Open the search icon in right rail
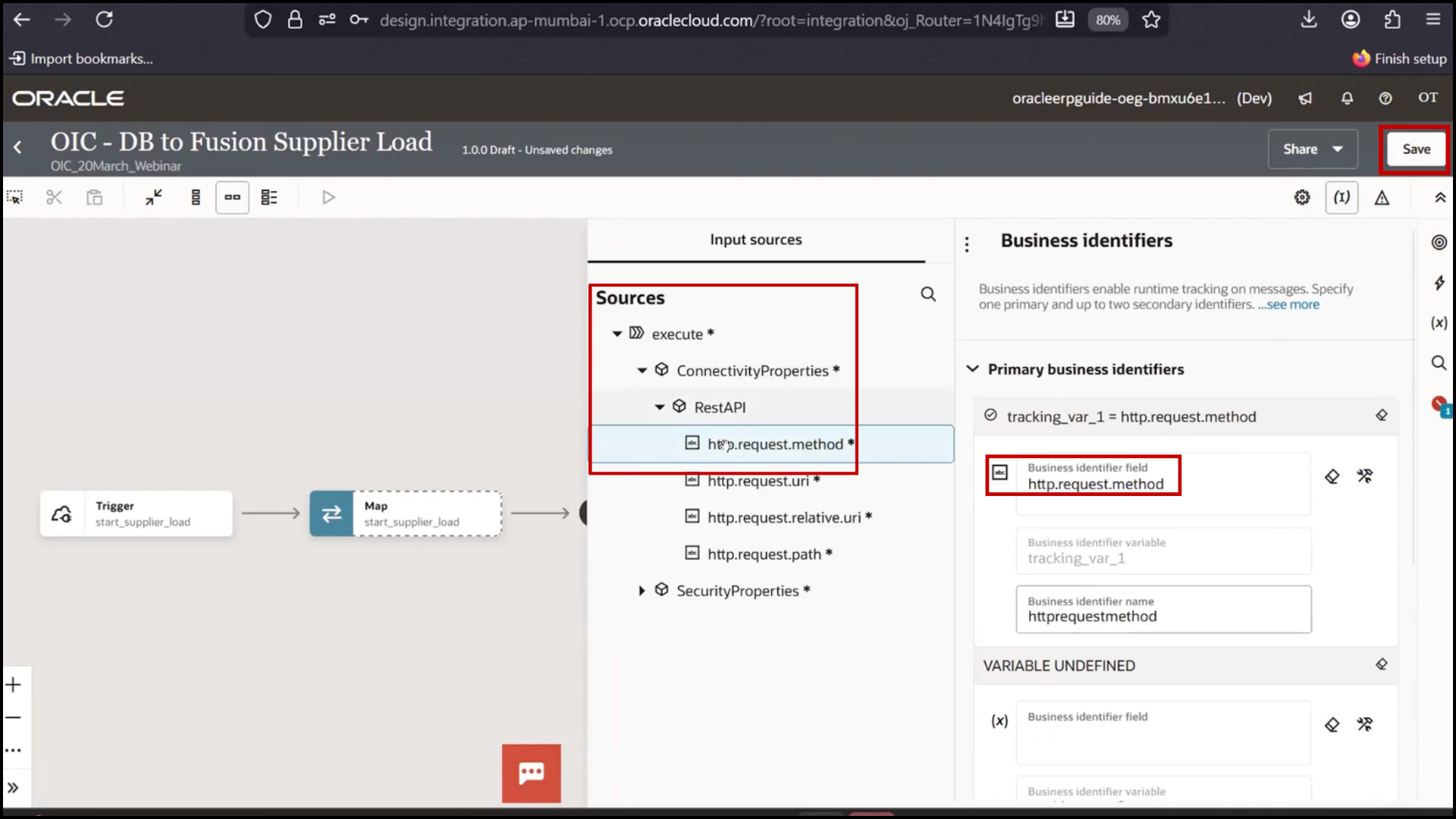1456x819 pixels. click(x=1439, y=362)
